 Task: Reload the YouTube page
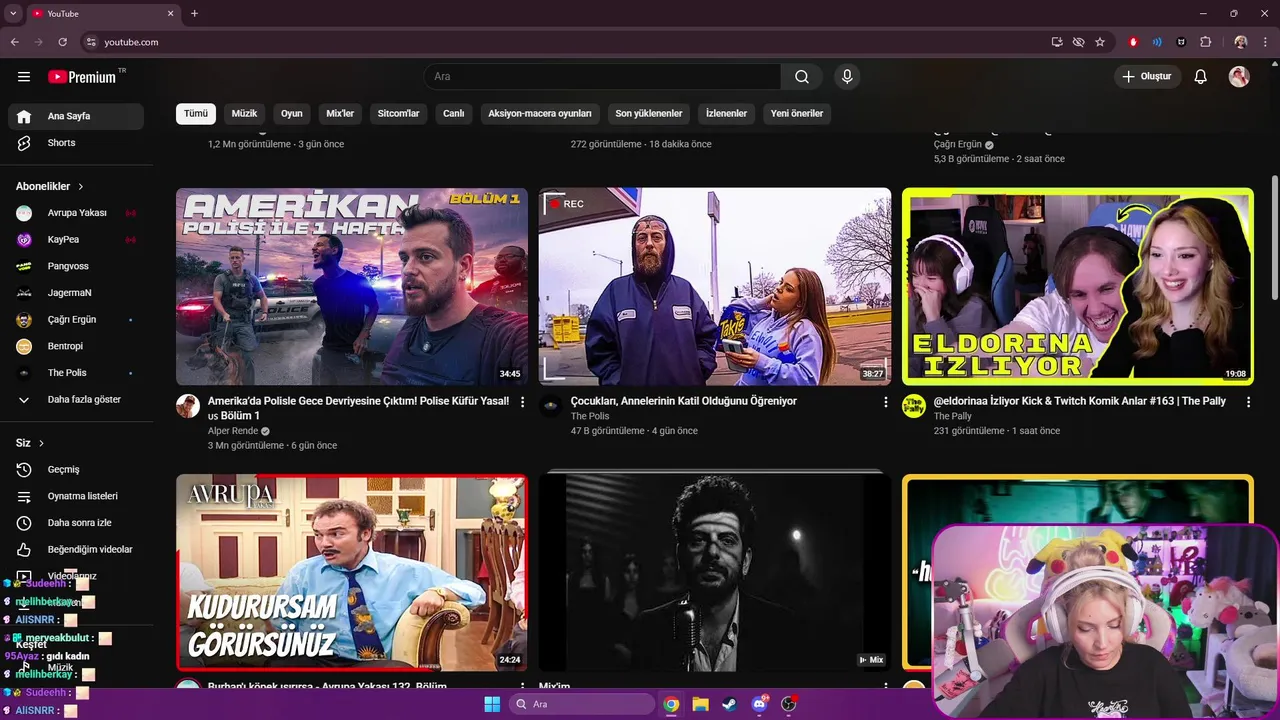coord(62,42)
